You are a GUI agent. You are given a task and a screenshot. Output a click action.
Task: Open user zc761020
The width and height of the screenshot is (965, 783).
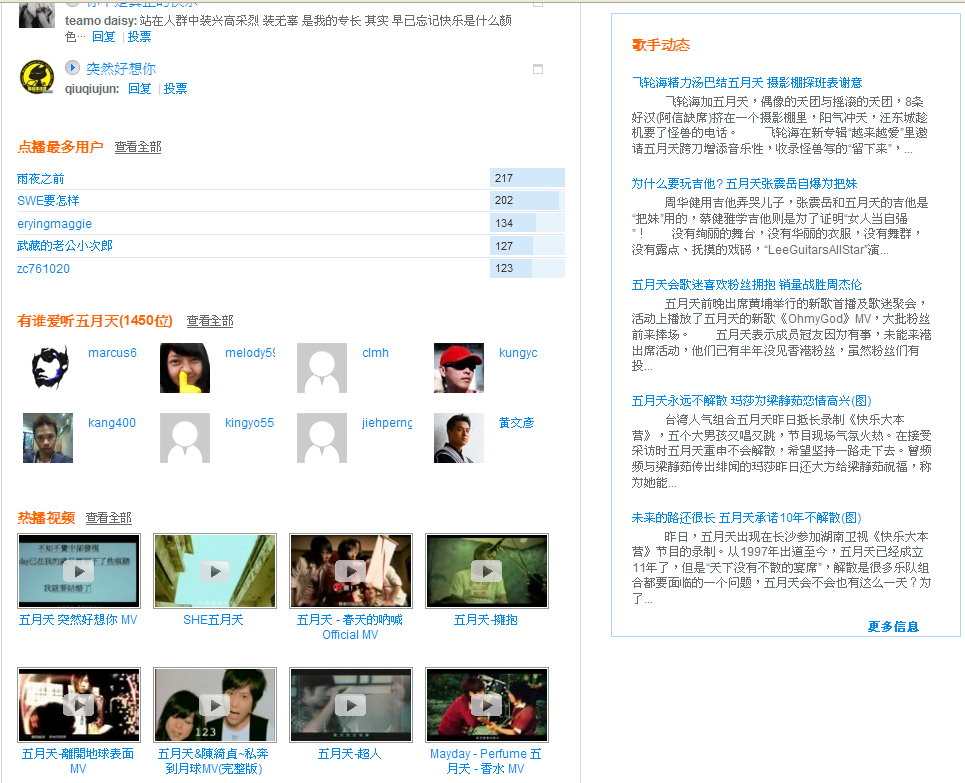point(43,268)
